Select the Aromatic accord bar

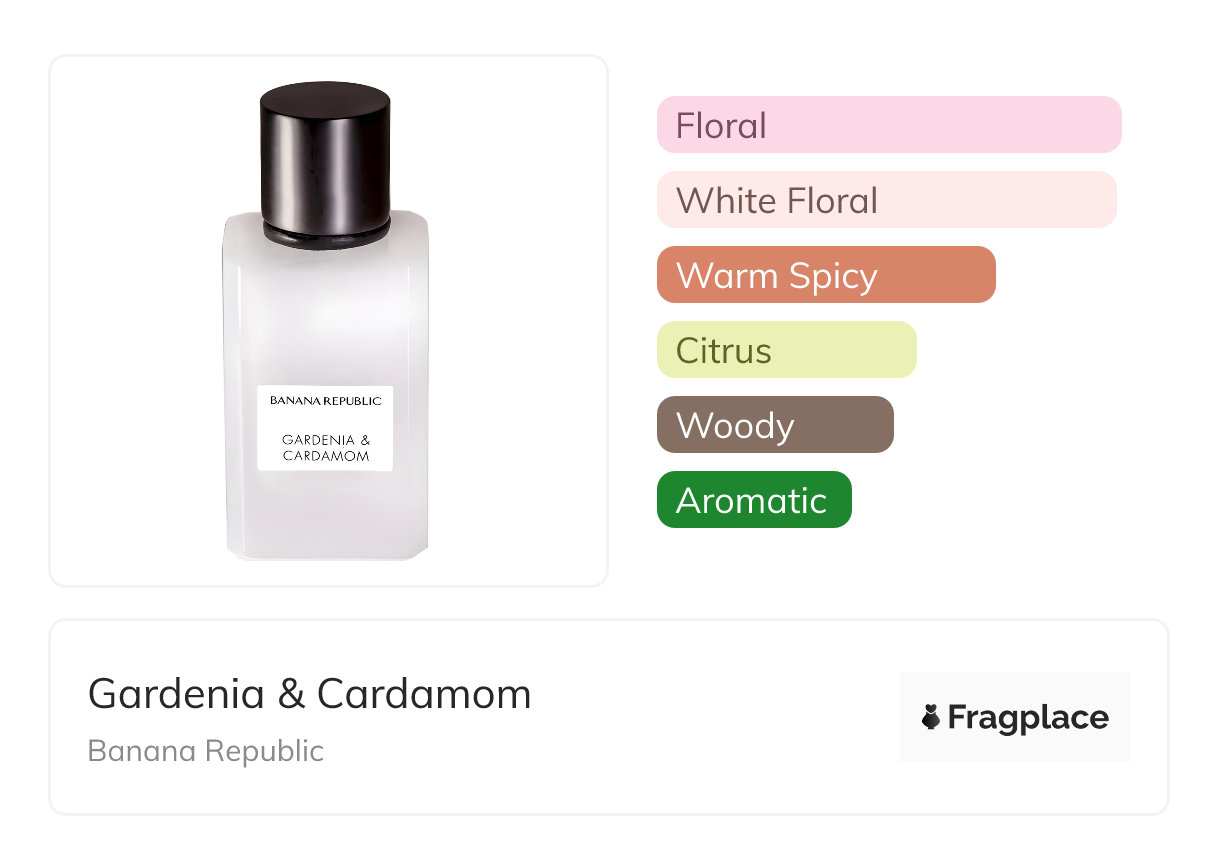pos(754,500)
